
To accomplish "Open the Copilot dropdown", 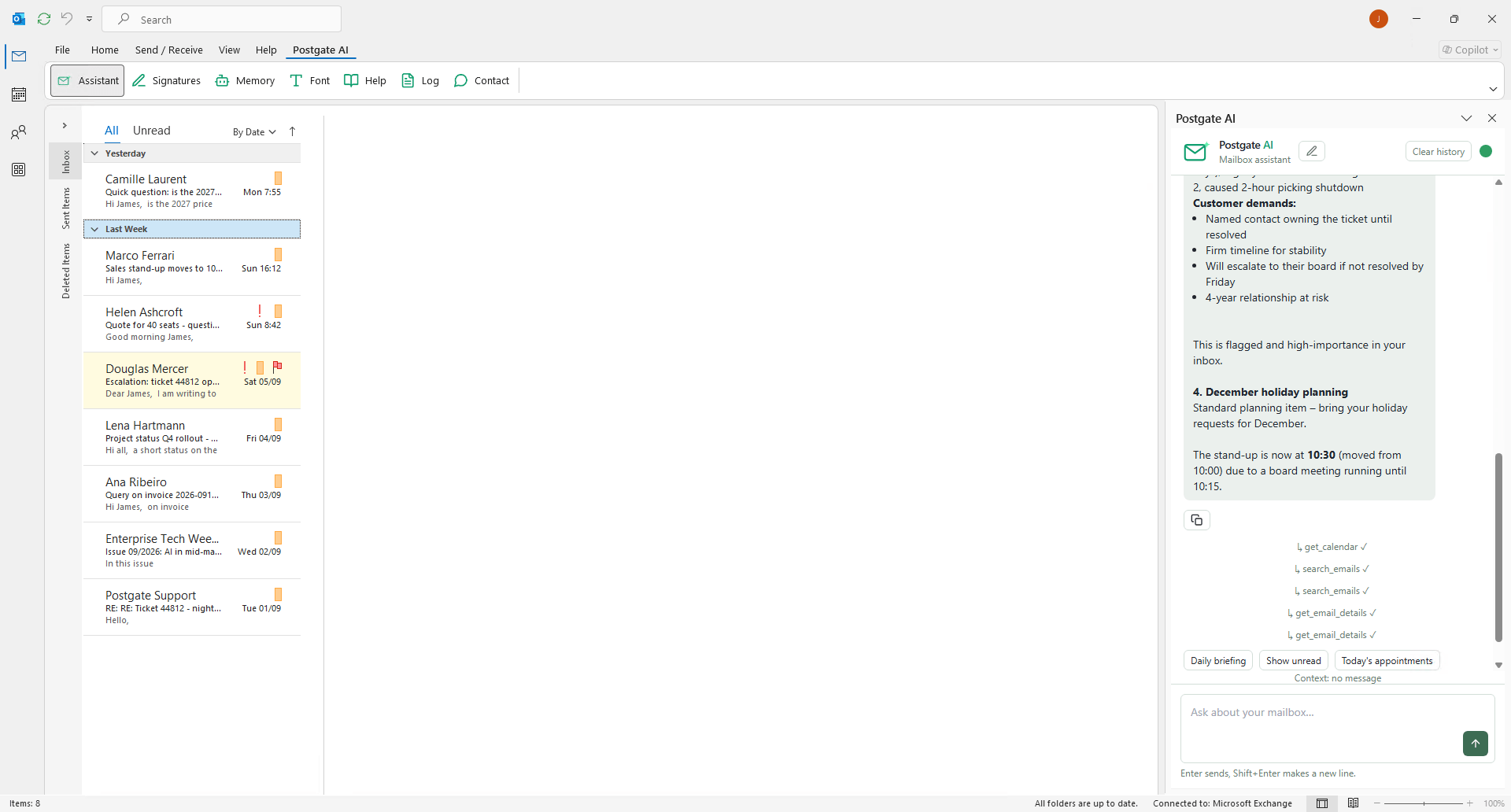I will pyautogui.click(x=1470, y=50).
